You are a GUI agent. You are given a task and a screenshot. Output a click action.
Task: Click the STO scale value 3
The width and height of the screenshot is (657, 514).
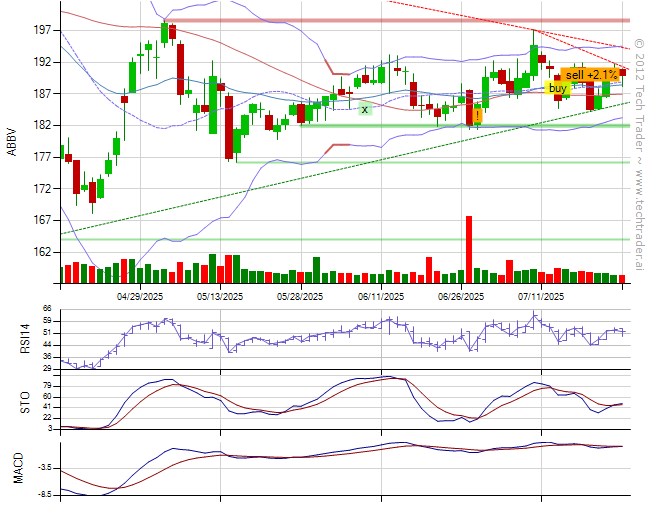[x=50, y=429]
